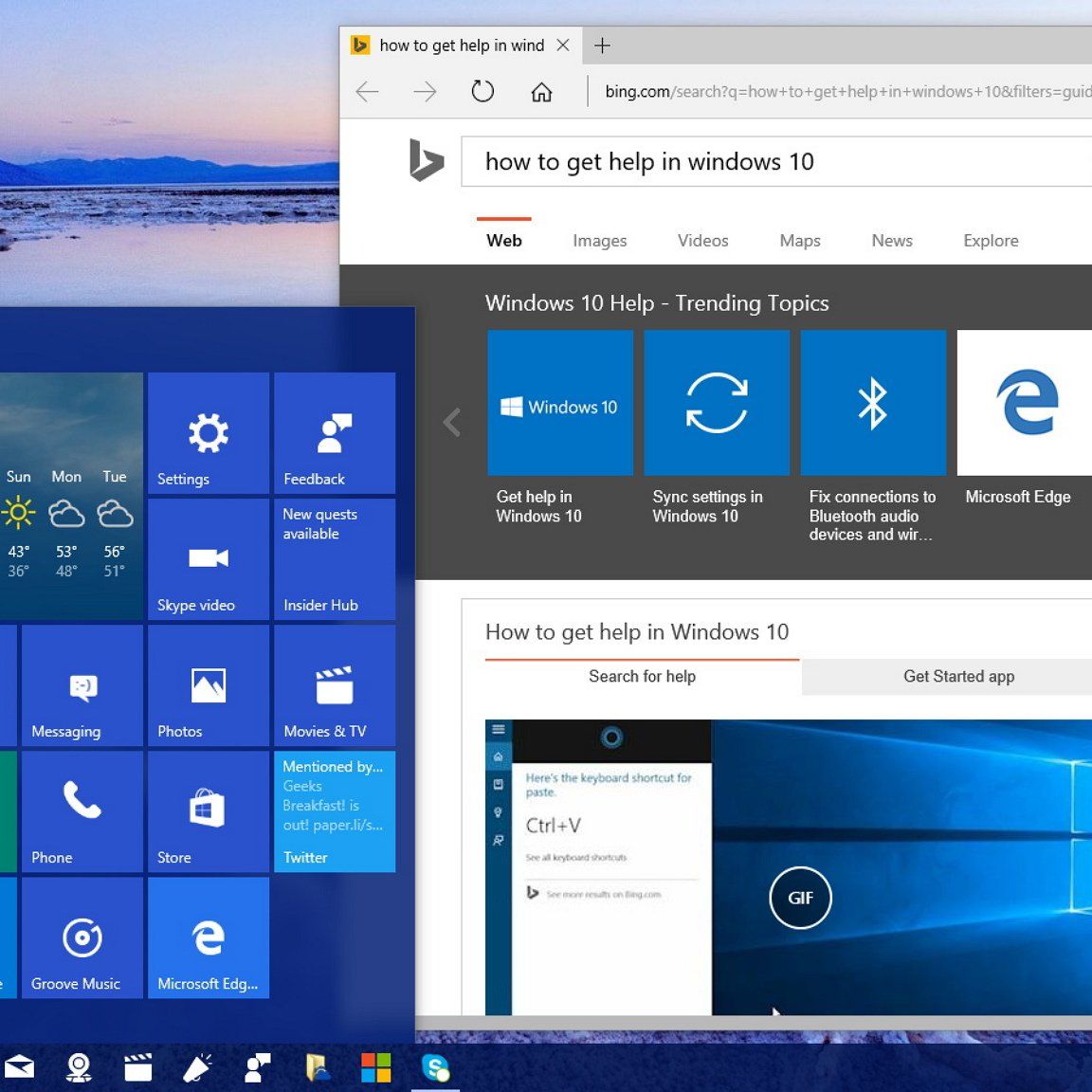Switch to the Videos search tab
Viewport: 1092px width, 1092px height.
pos(702,240)
